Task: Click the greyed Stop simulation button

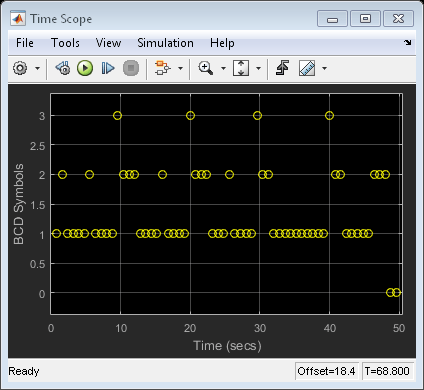Action: click(x=131, y=68)
